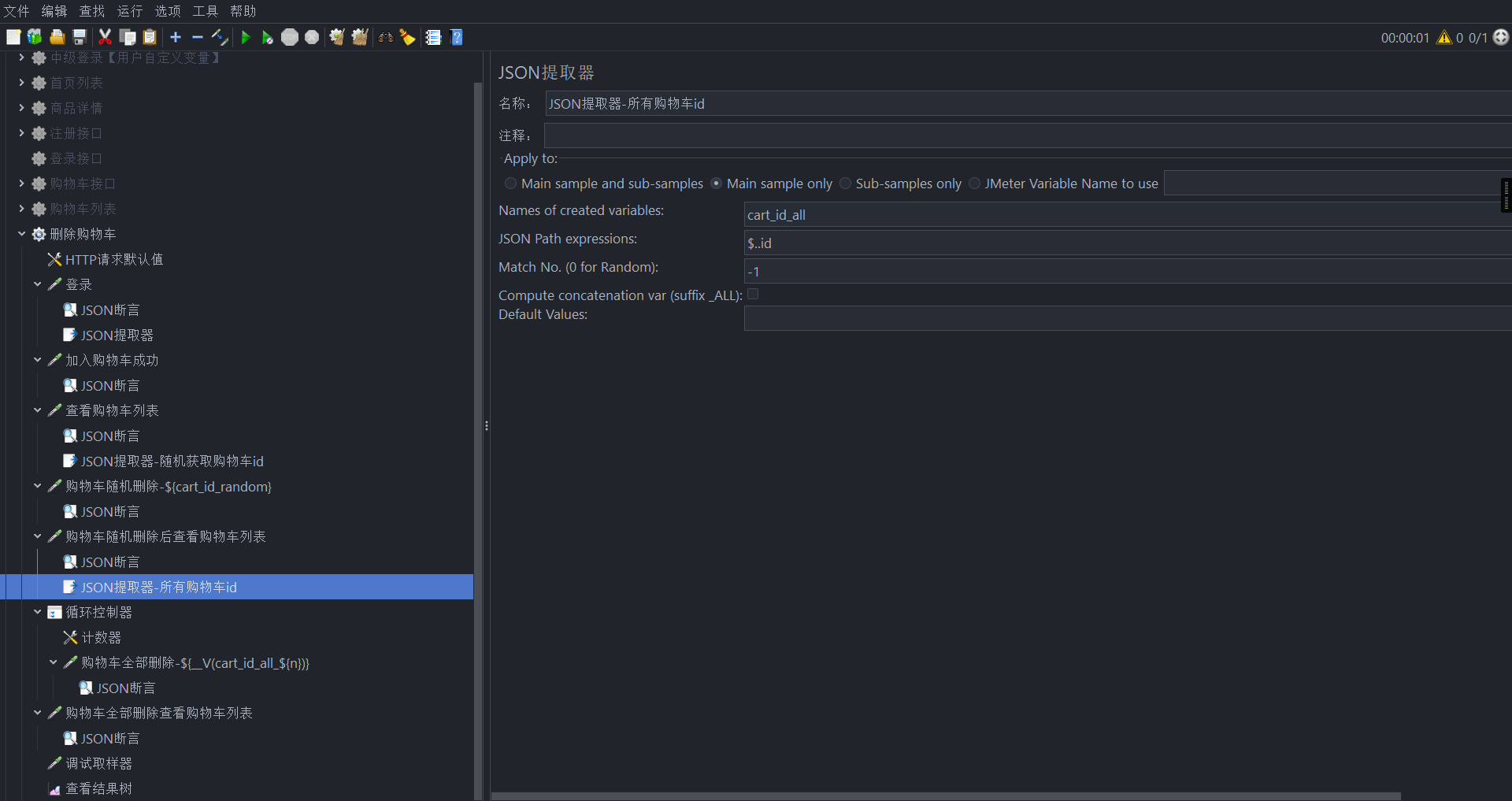
Task: Select 'Main sample and sub-samples' radio
Action: point(511,184)
